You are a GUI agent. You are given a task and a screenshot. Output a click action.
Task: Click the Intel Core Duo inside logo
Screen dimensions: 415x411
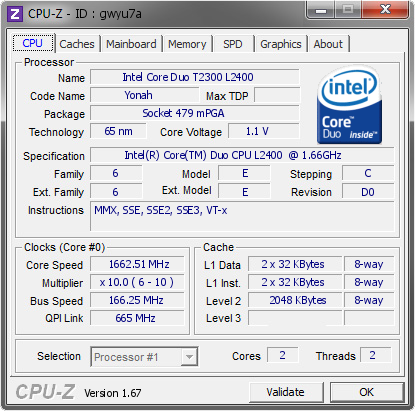(349, 106)
